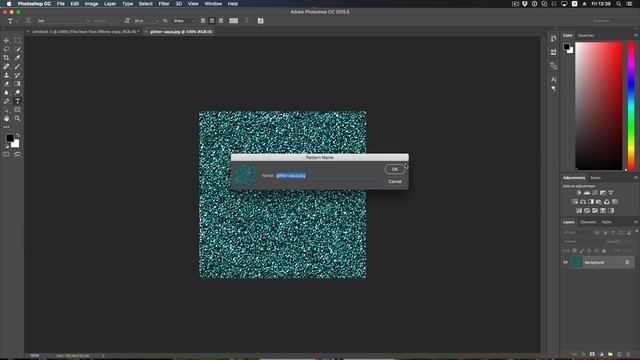The image size is (640, 360).
Task: Select the Rectangular Marquee tool
Action: (x=17, y=40)
